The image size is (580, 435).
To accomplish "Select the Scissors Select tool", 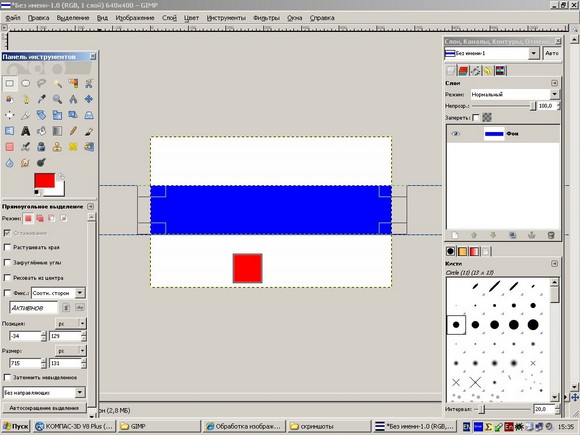I will [x=89, y=83].
